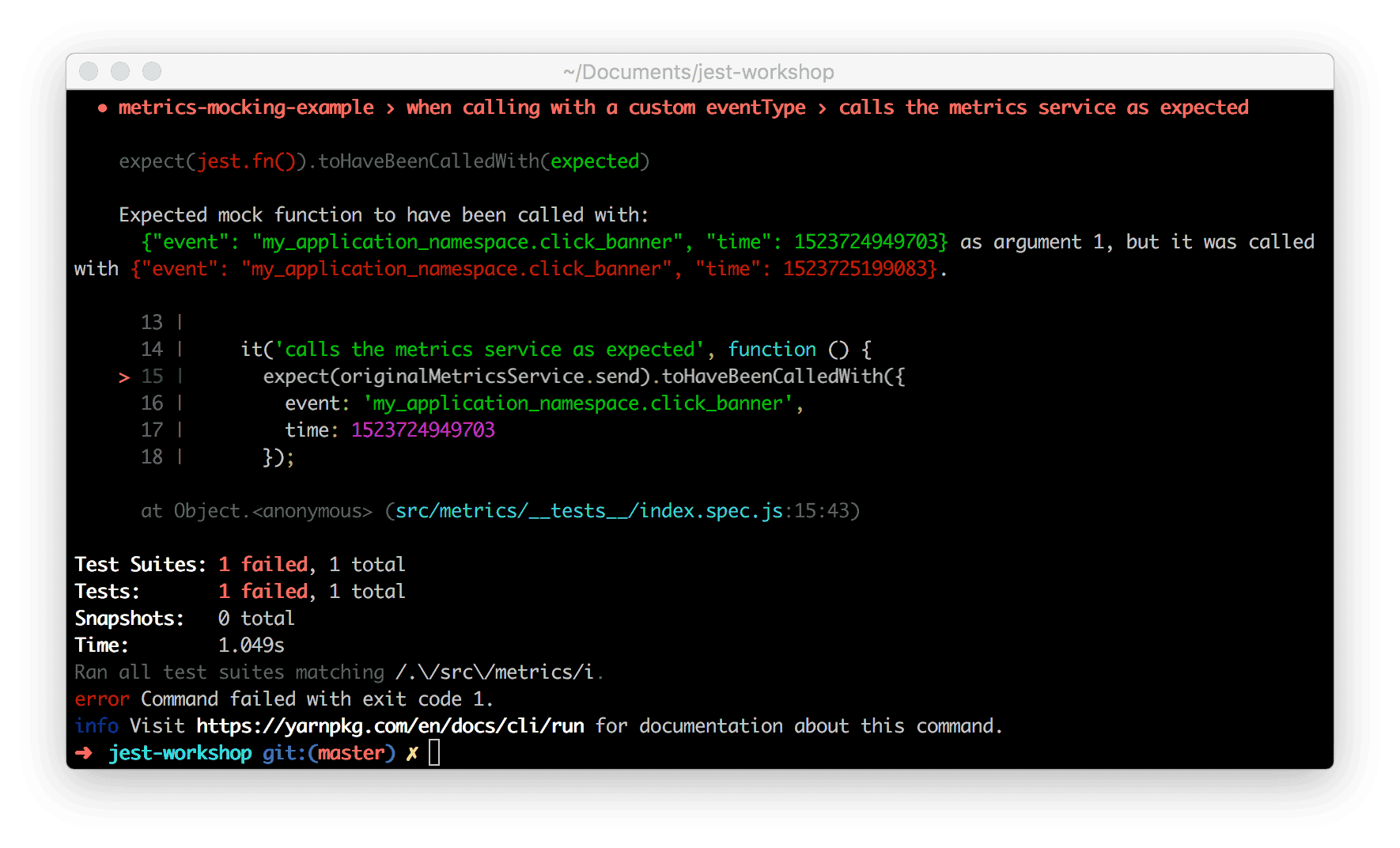Click the red prompt arrow icon
Viewport: 1400px width, 848px height.
pos(83,753)
